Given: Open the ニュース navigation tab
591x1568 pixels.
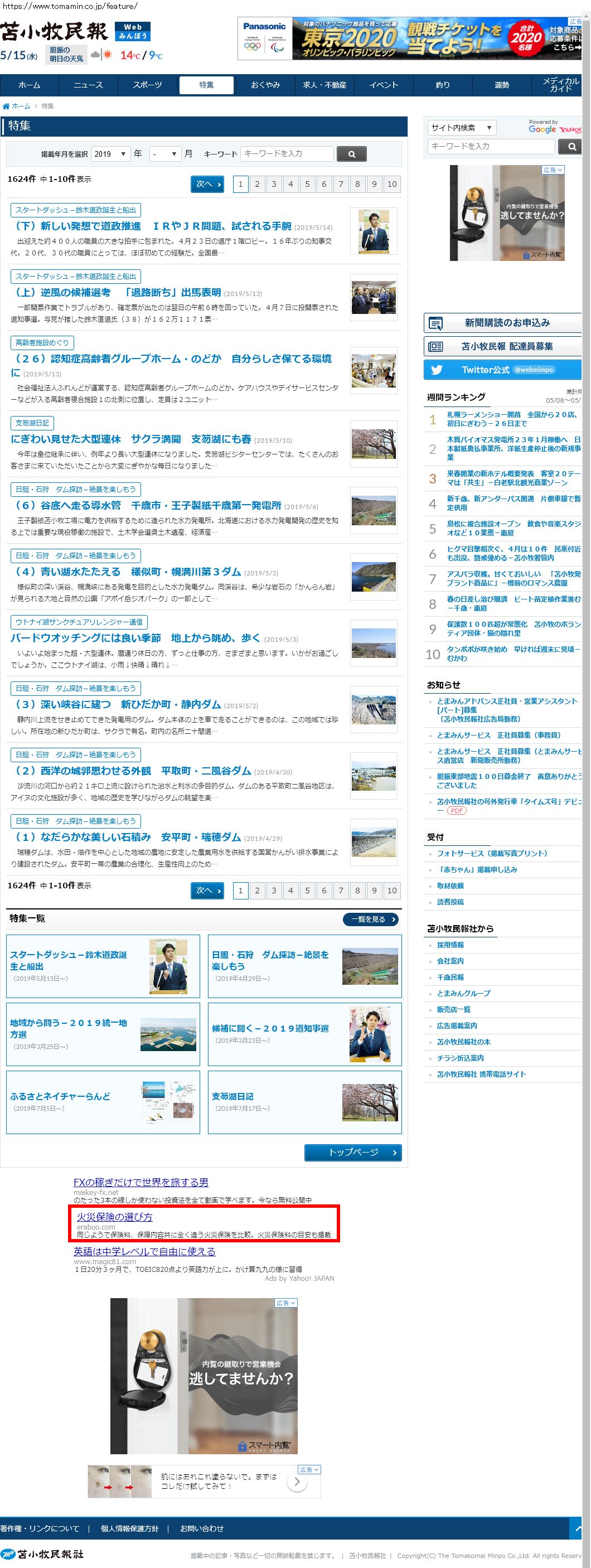Looking at the screenshot, I should point(88,85).
